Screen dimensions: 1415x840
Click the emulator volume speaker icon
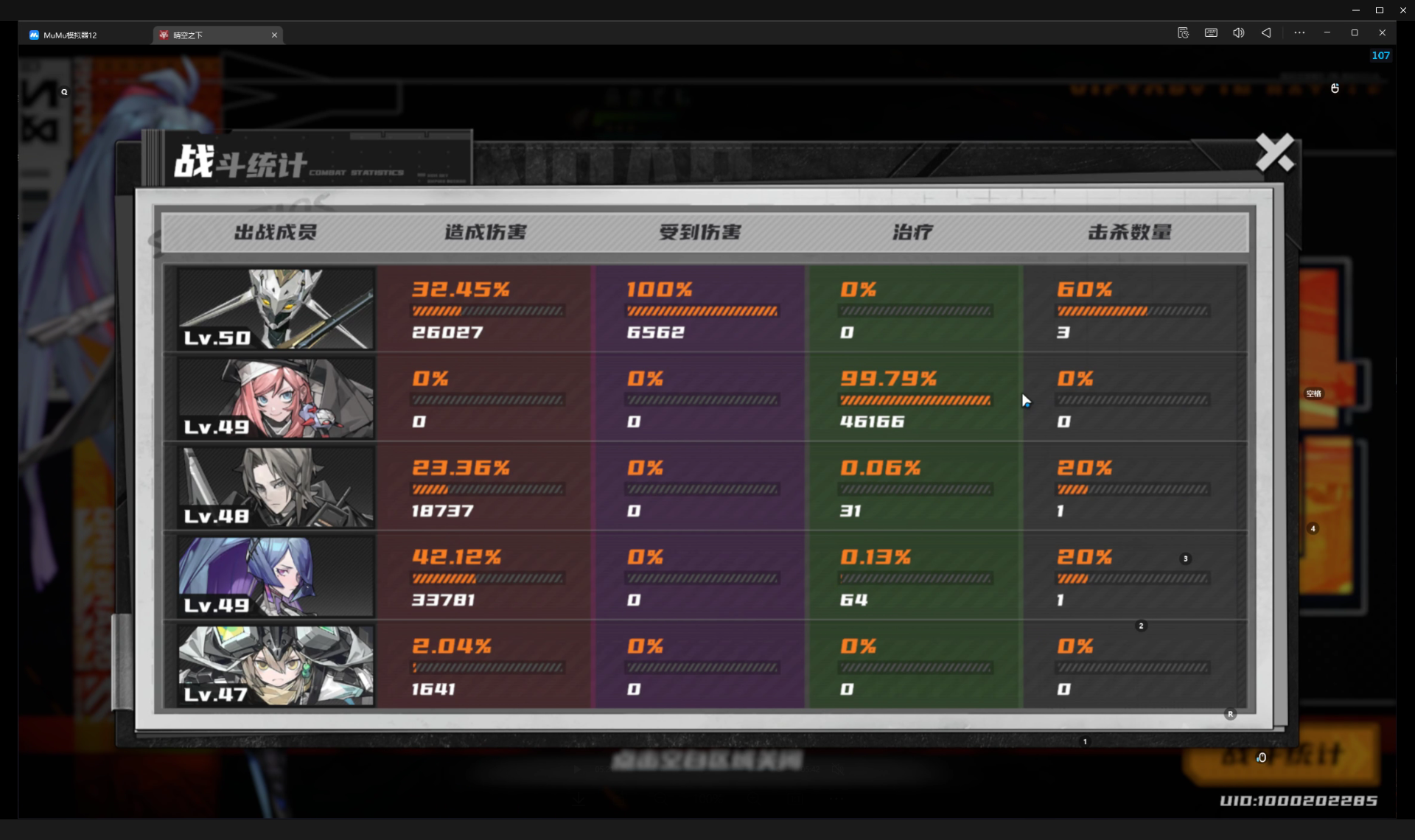[x=1239, y=32]
